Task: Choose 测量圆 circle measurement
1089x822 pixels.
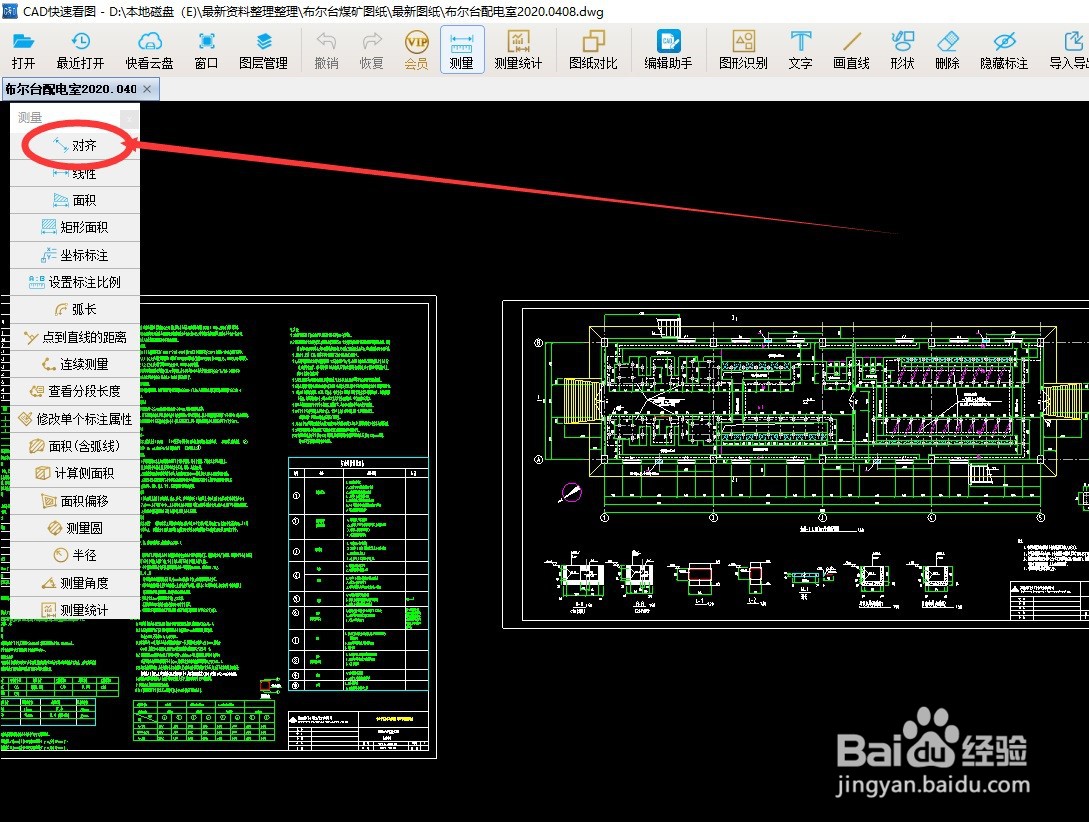Action: tap(75, 528)
